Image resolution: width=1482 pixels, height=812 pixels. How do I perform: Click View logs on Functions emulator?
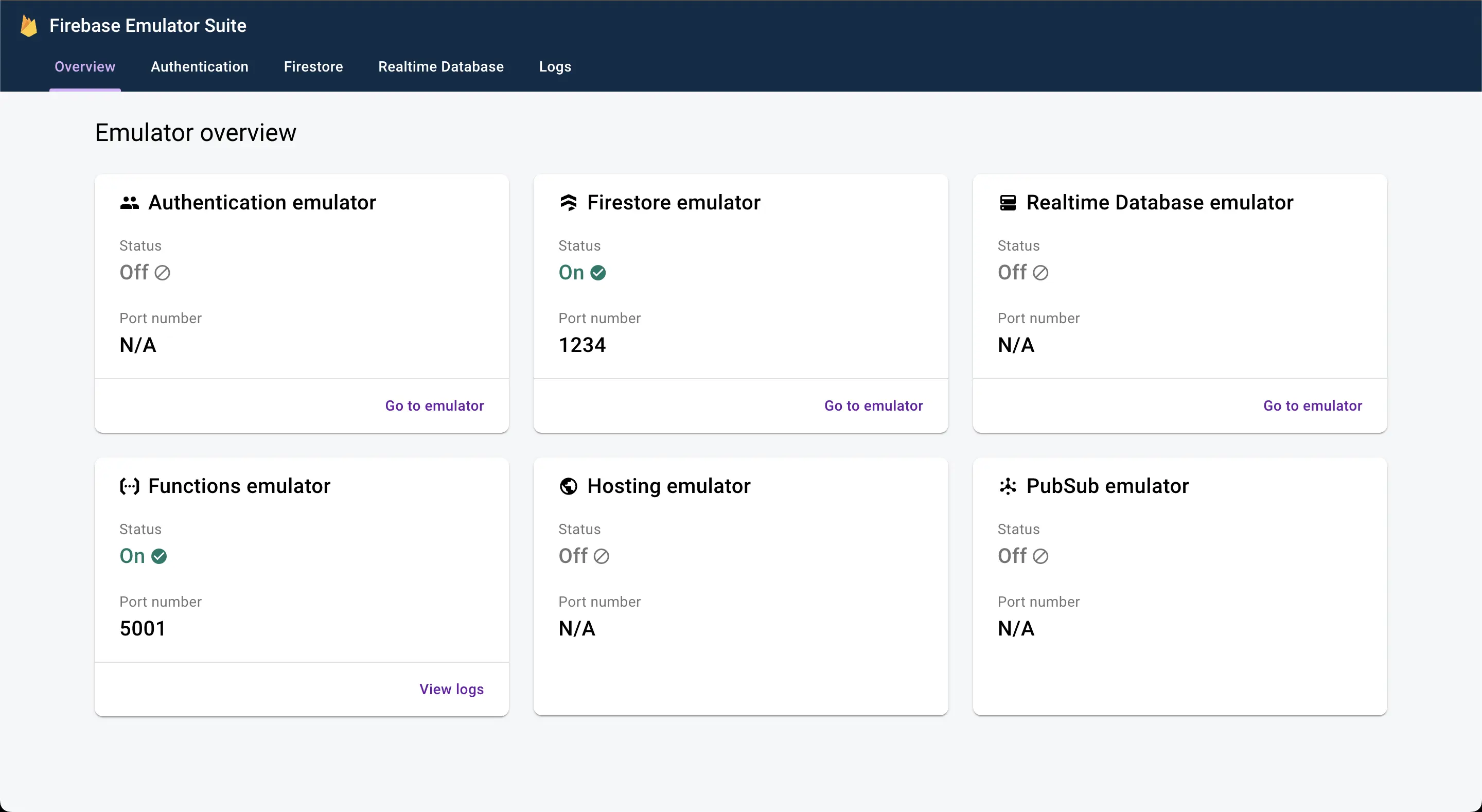[x=452, y=689]
